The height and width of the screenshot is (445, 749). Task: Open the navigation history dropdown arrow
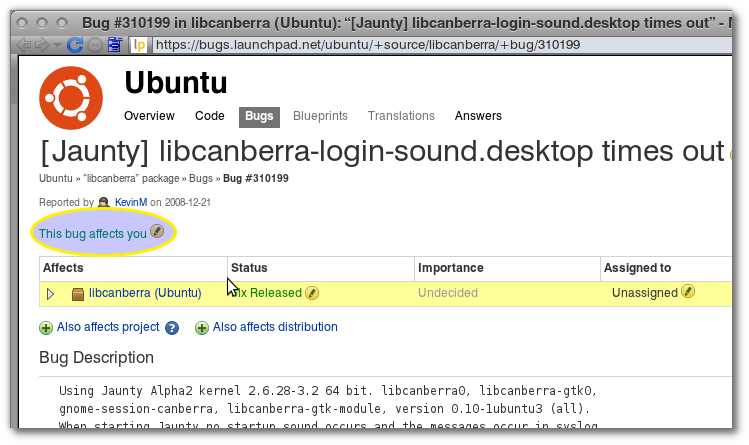57,46
